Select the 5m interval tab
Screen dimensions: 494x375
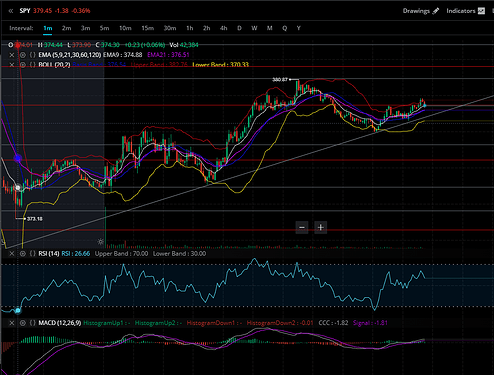click(x=104, y=28)
